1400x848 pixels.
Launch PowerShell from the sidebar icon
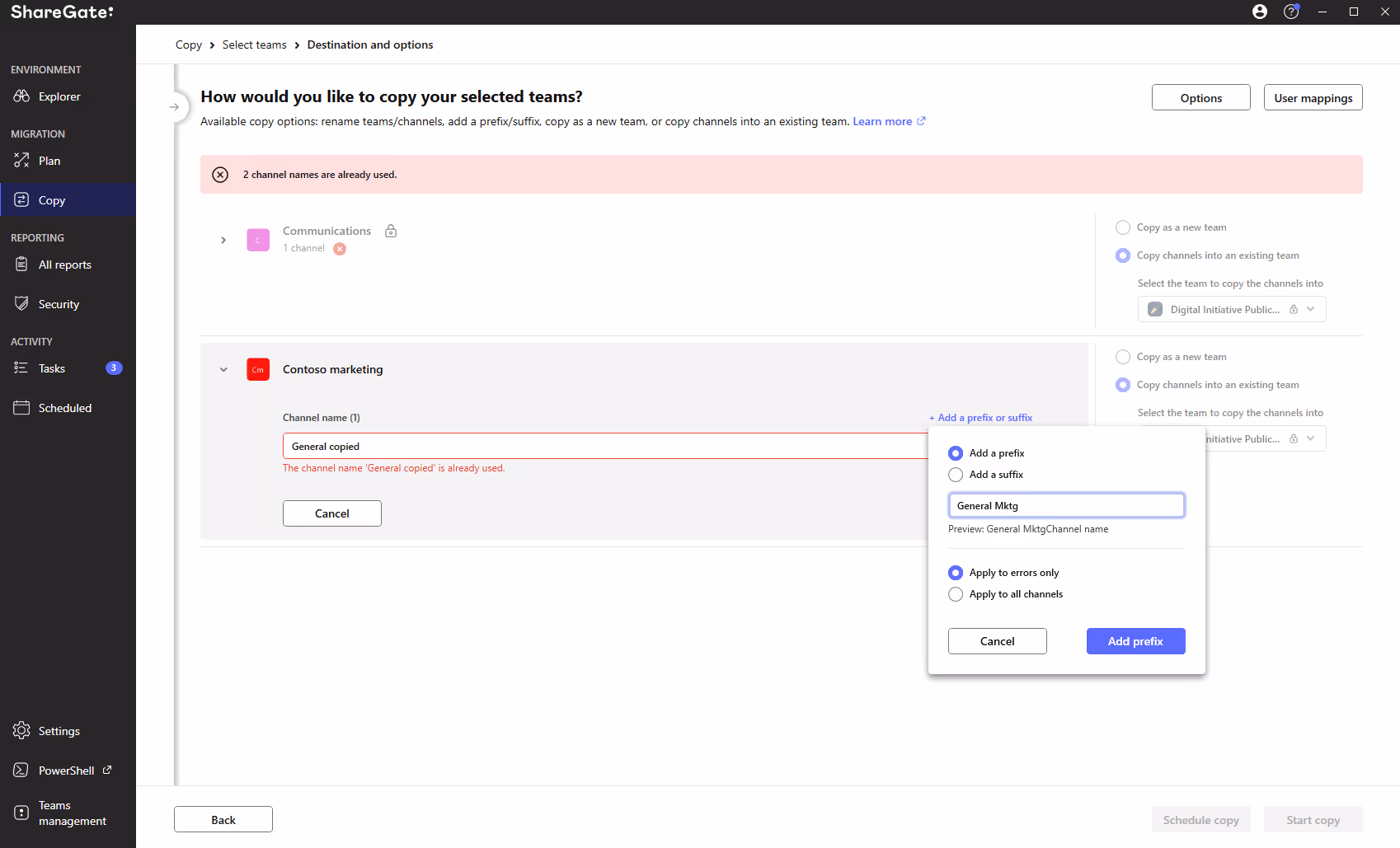(x=21, y=771)
